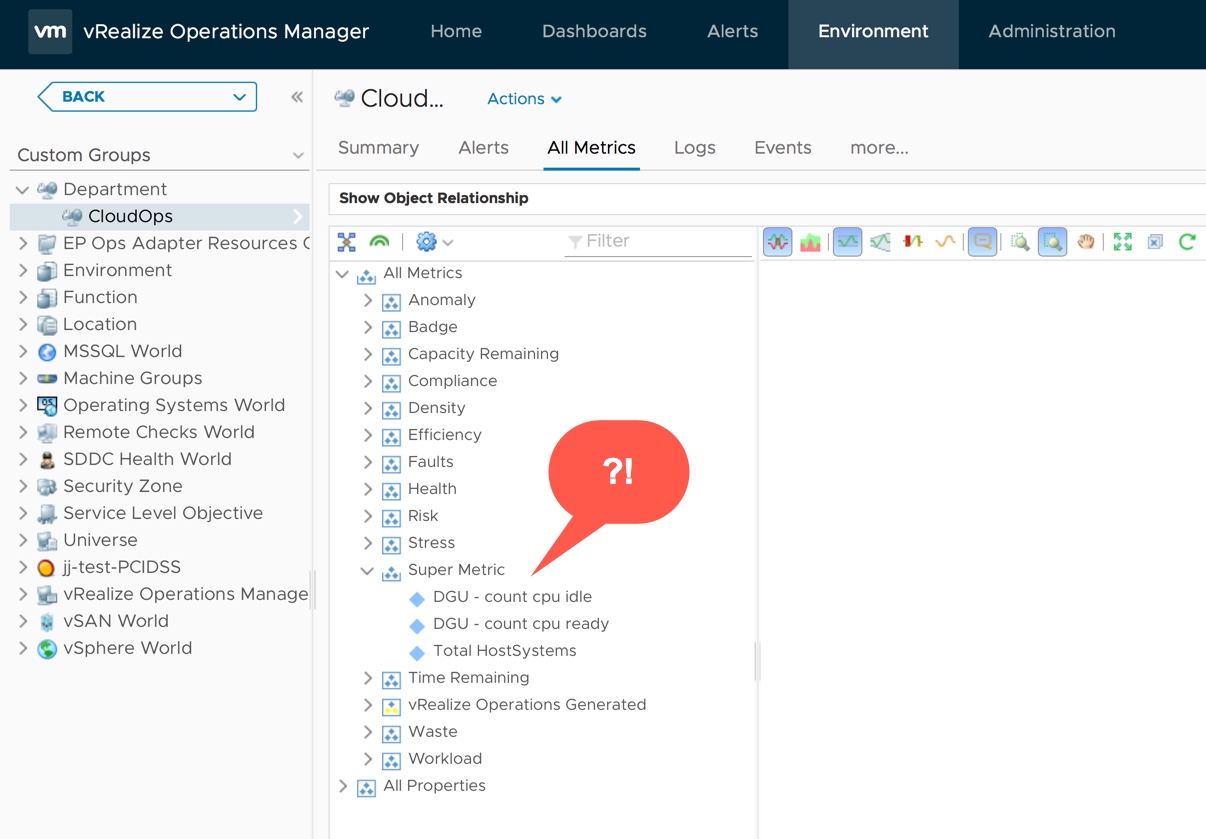
Task: Select Total HostSystems metric
Action: pos(504,651)
